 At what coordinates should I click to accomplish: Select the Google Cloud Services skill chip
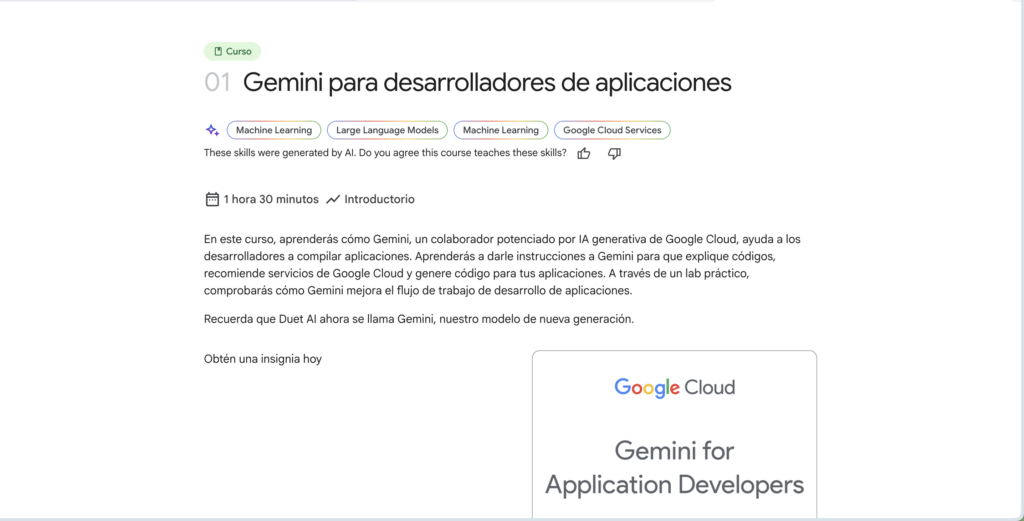click(x=613, y=130)
